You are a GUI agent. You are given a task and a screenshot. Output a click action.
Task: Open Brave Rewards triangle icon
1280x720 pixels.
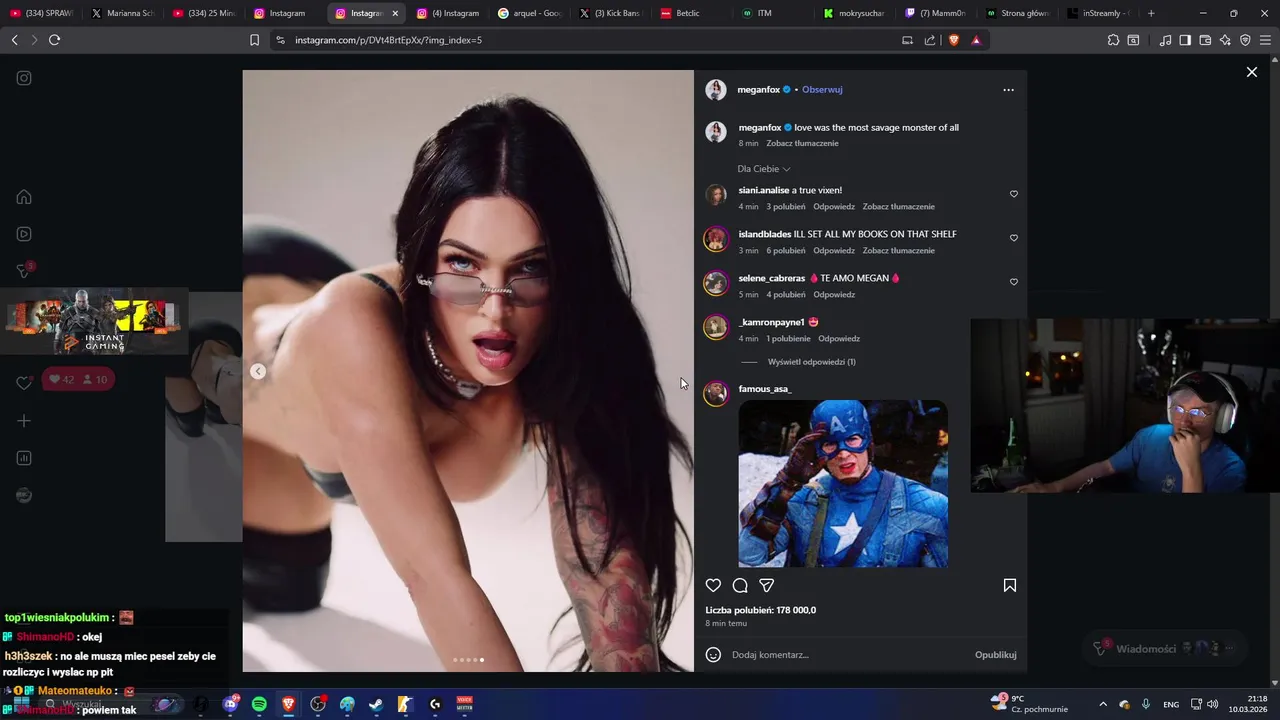pos(976,40)
